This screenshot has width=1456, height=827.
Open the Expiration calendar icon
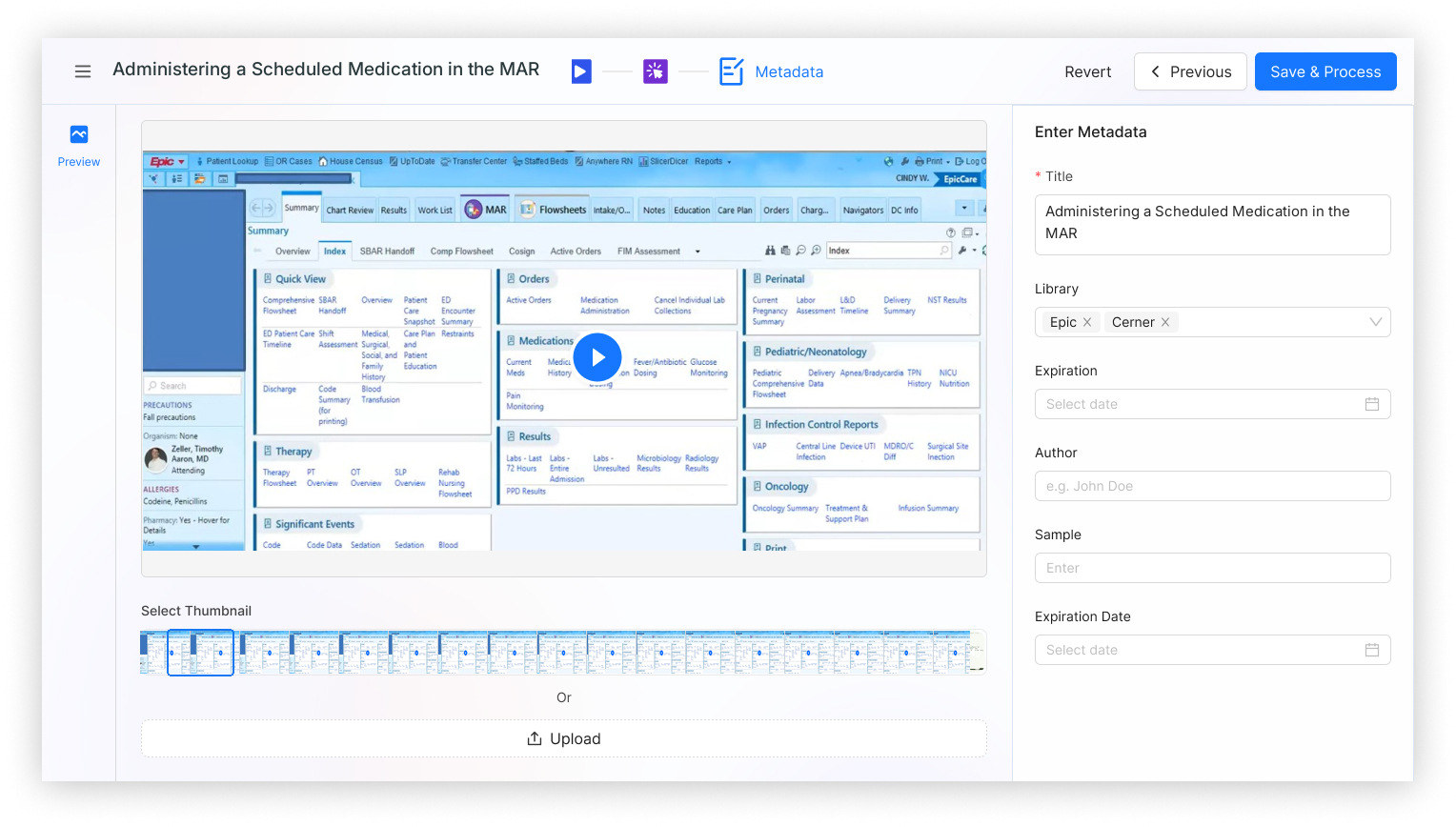1372,404
